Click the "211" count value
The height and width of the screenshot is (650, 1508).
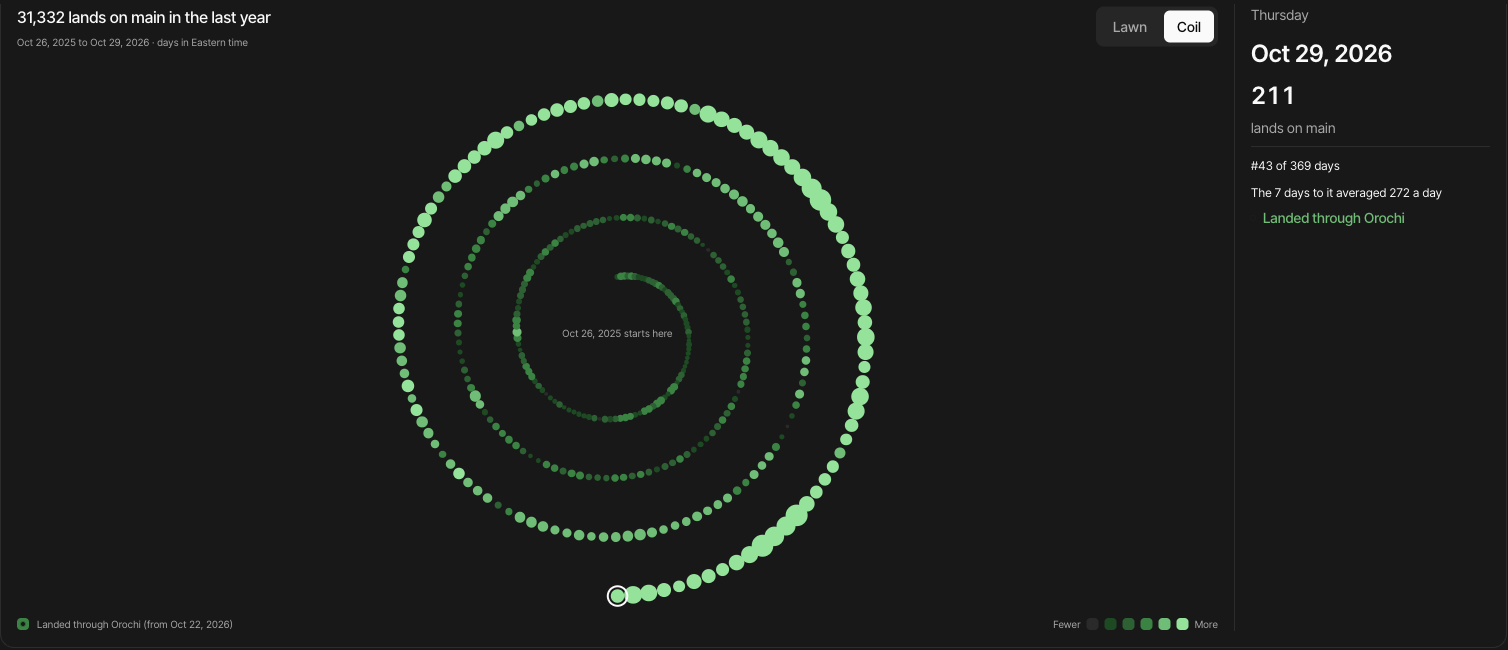point(1273,96)
